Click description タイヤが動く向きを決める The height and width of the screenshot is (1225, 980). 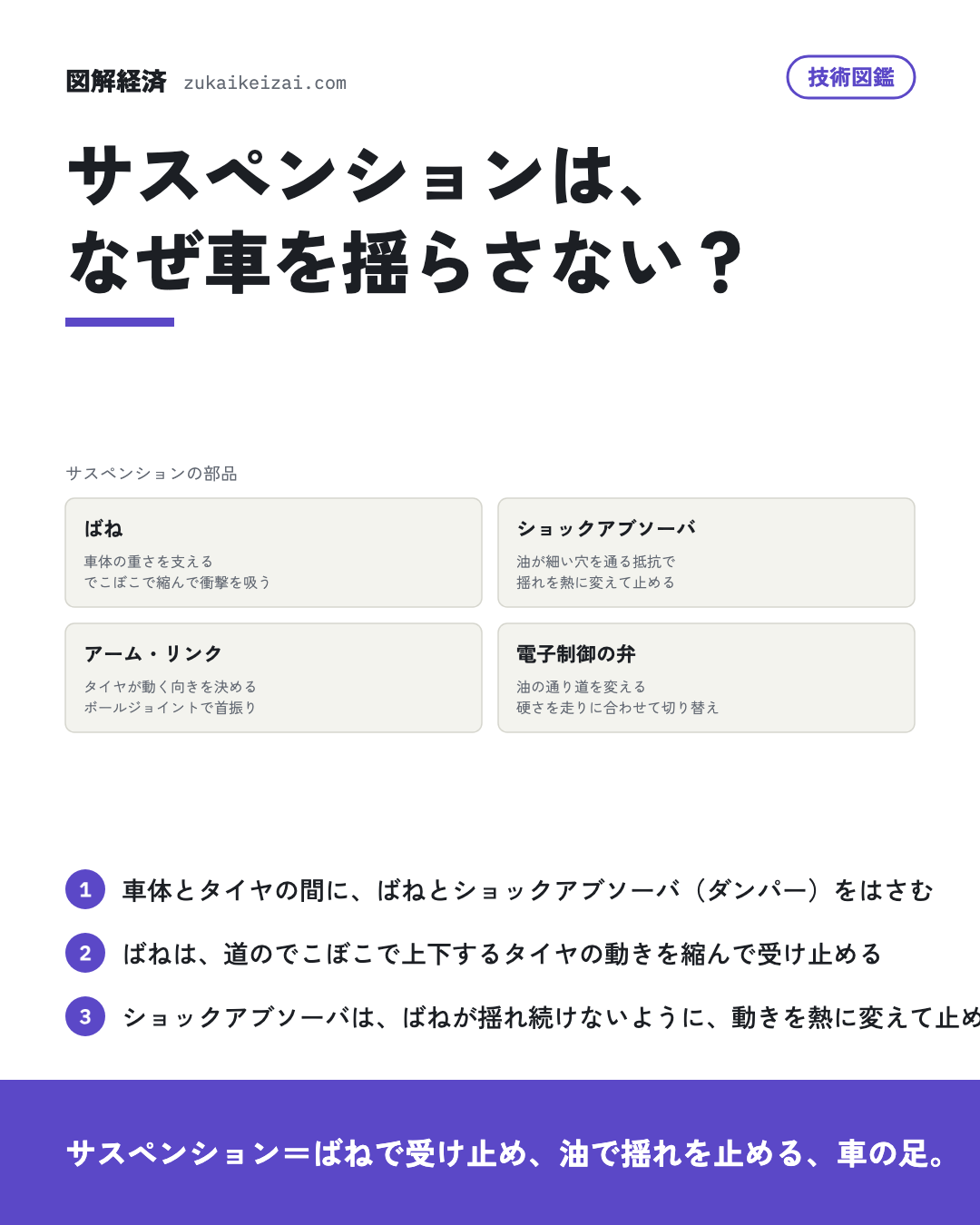171,687
